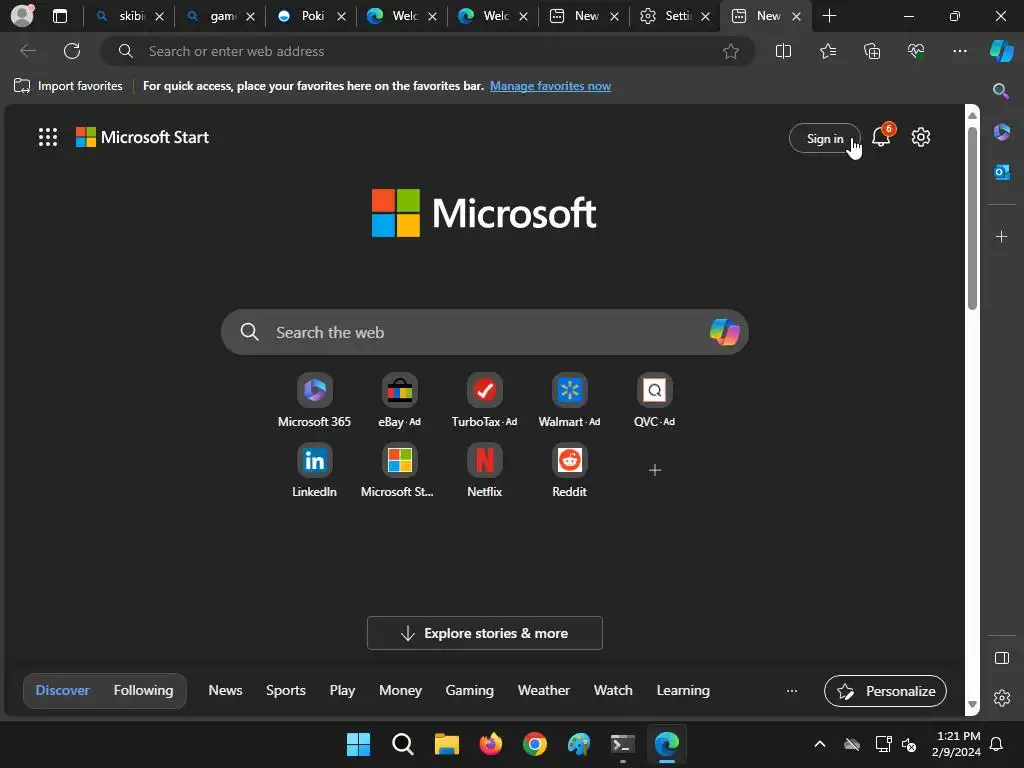This screenshot has width=1024, height=768.
Task: Launch Firefox from the taskbar
Action: 490,744
